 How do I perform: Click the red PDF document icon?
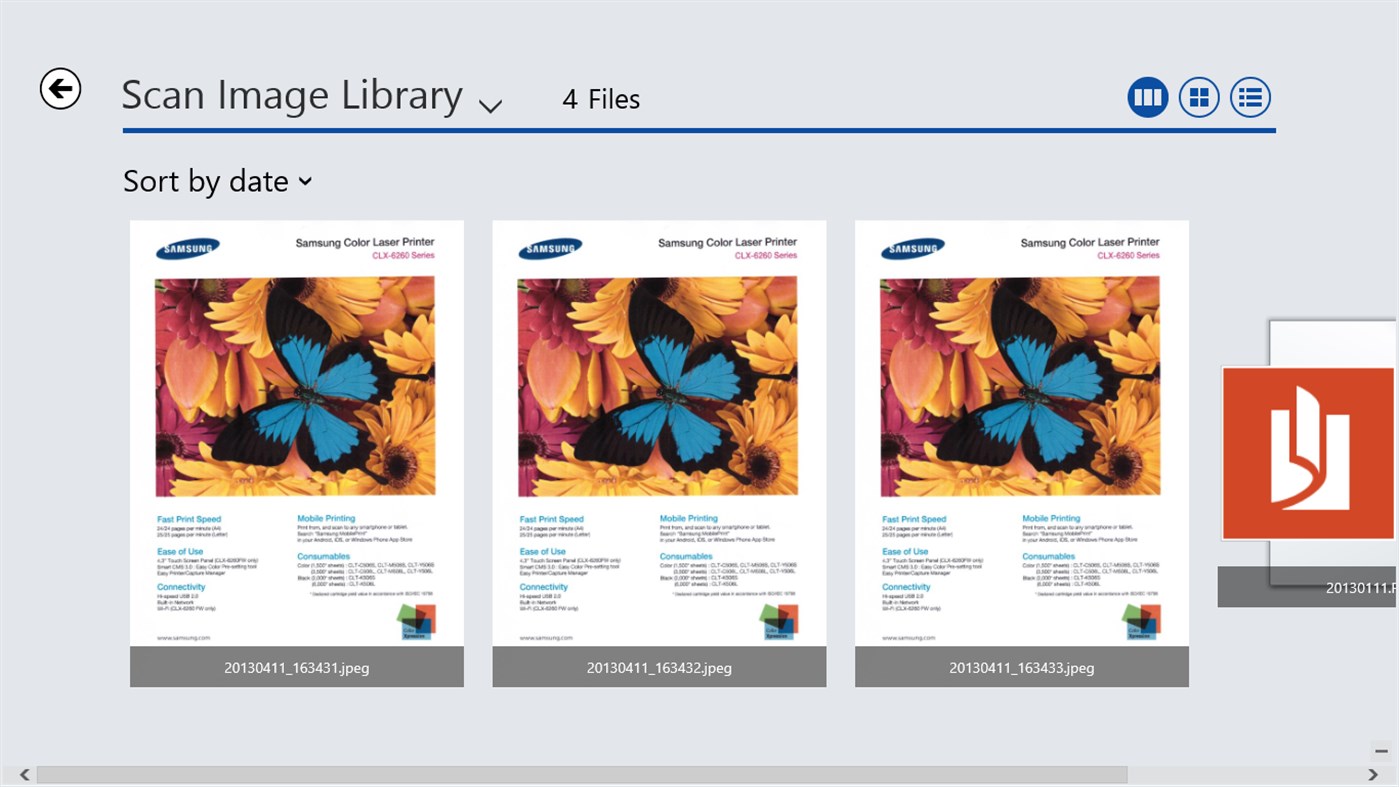tap(1307, 452)
